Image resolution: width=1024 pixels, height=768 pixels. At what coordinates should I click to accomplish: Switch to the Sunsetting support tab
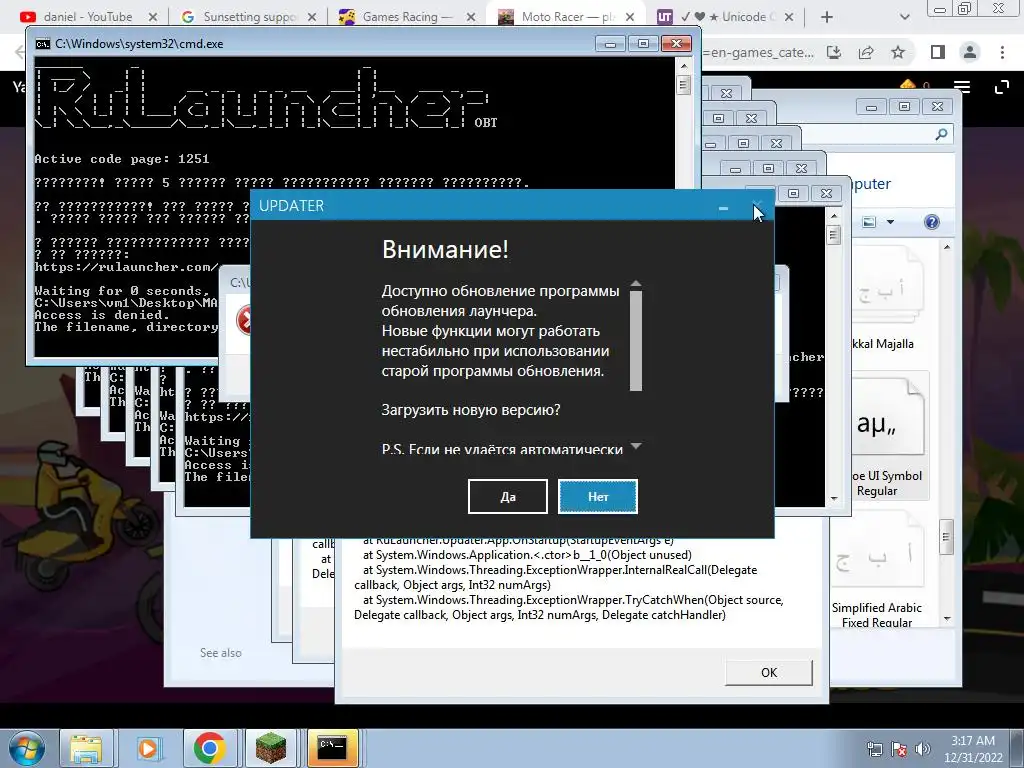[248, 16]
